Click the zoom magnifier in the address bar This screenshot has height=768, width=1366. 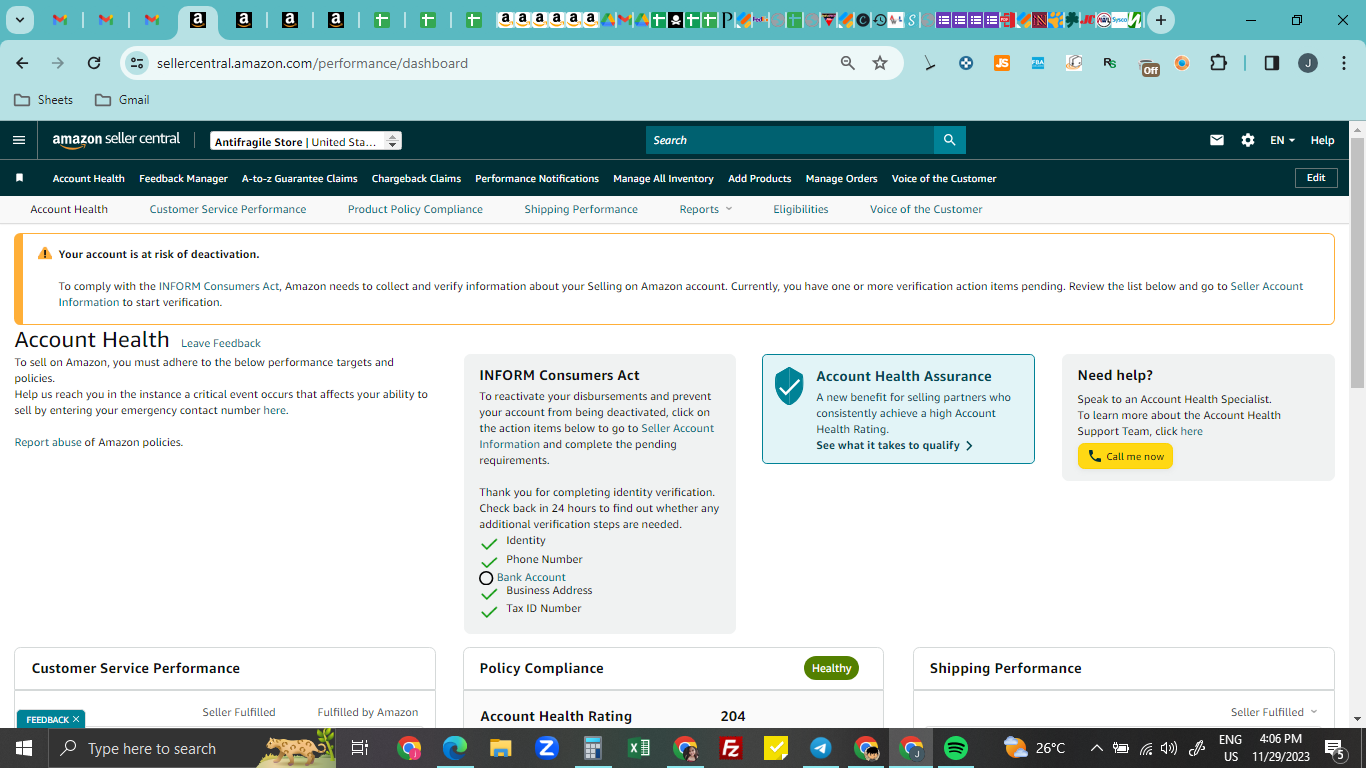tap(848, 63)
